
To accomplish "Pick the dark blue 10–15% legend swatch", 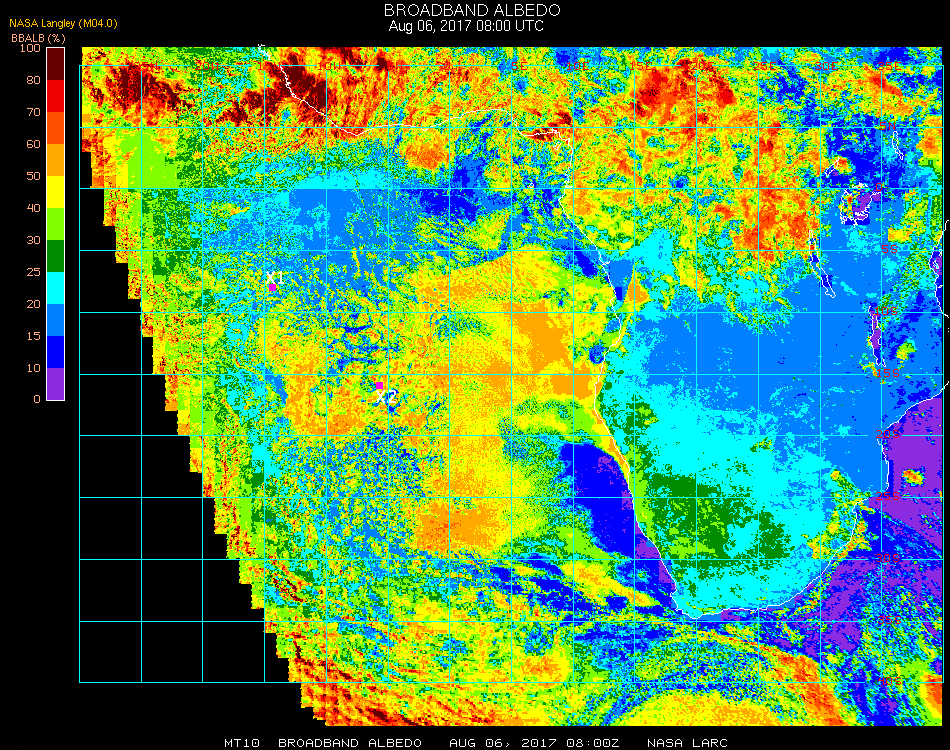I will (56, 352).
